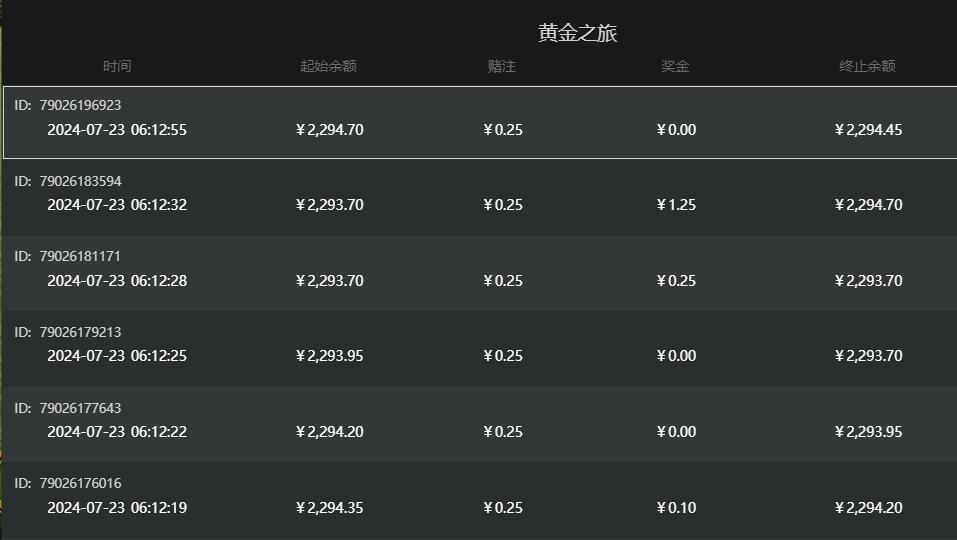The image size is (957, 540).
Task: Click the timestamp 2024-07-23 06:12:19
Action: (117, 508)
